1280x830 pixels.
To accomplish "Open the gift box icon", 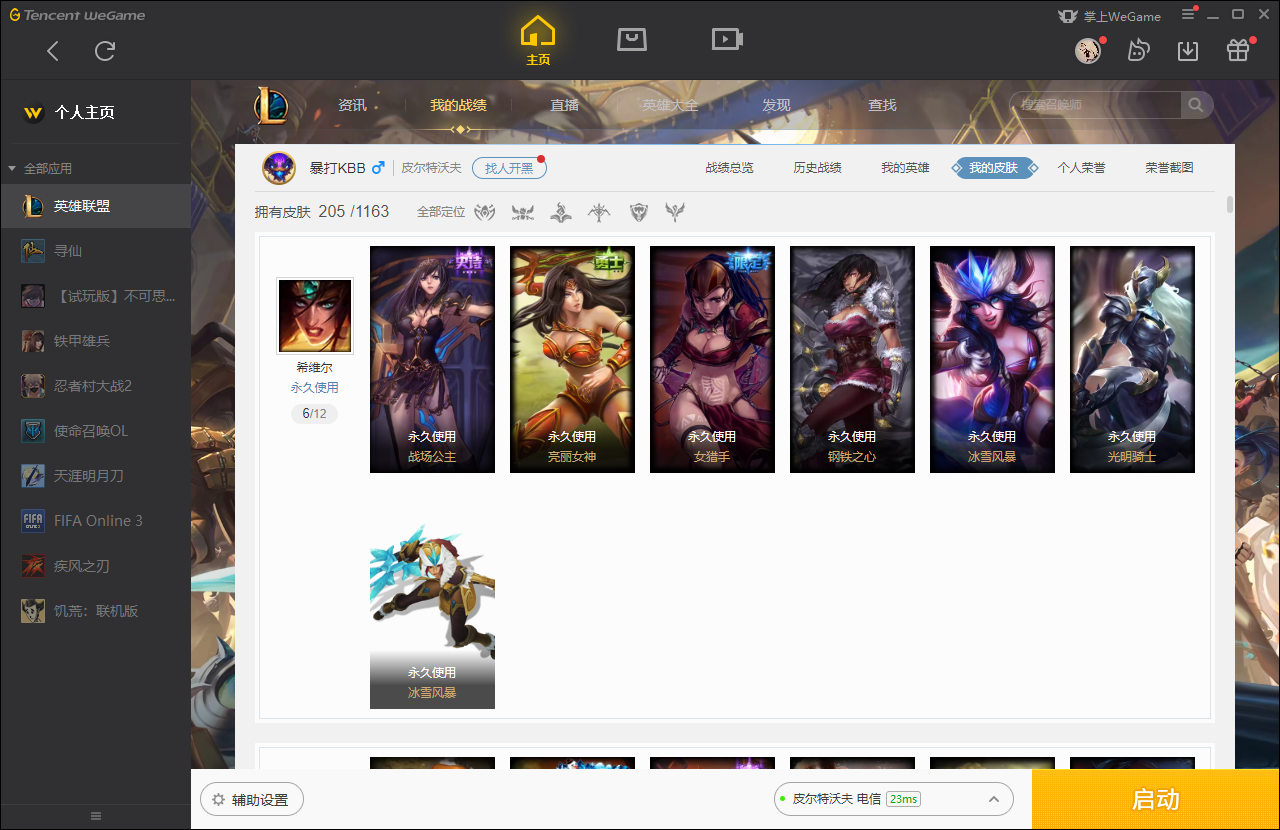I will click(1238, 51).
